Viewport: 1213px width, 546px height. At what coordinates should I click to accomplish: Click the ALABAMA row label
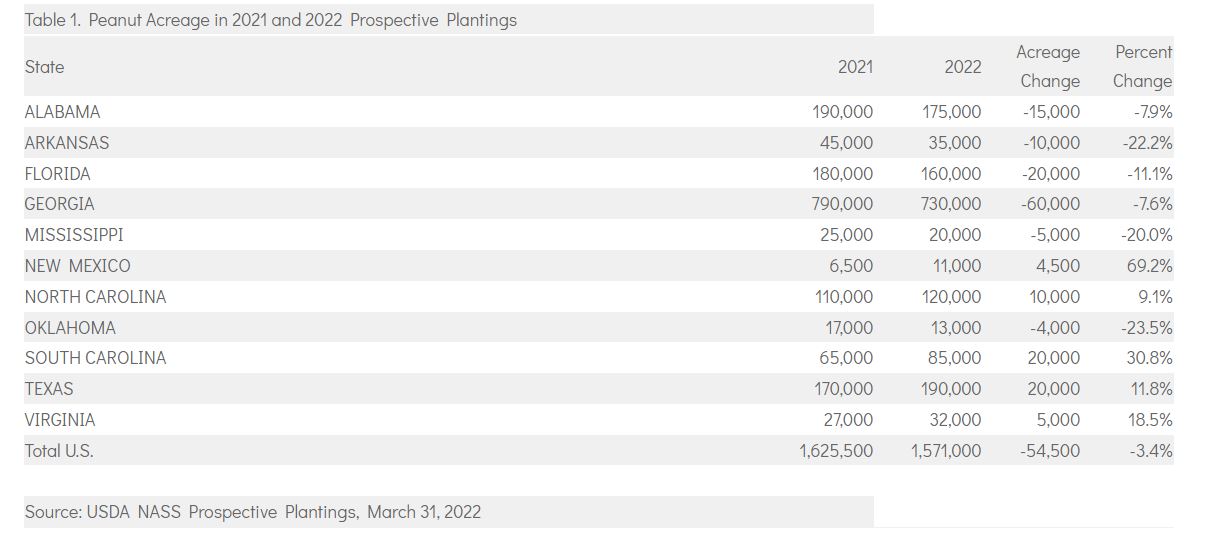(x=63, y=112)
